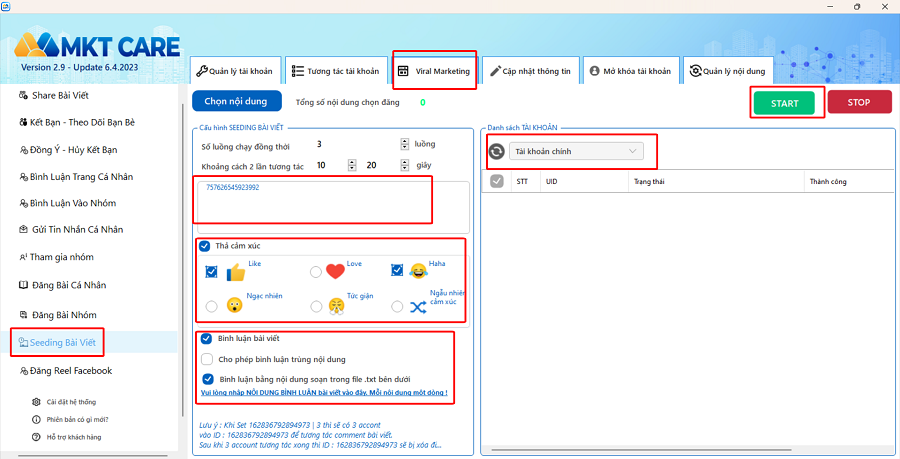Open the Quản lý tài khoản tab
Viewport: 900px width, 459px height.
(235, 71)
